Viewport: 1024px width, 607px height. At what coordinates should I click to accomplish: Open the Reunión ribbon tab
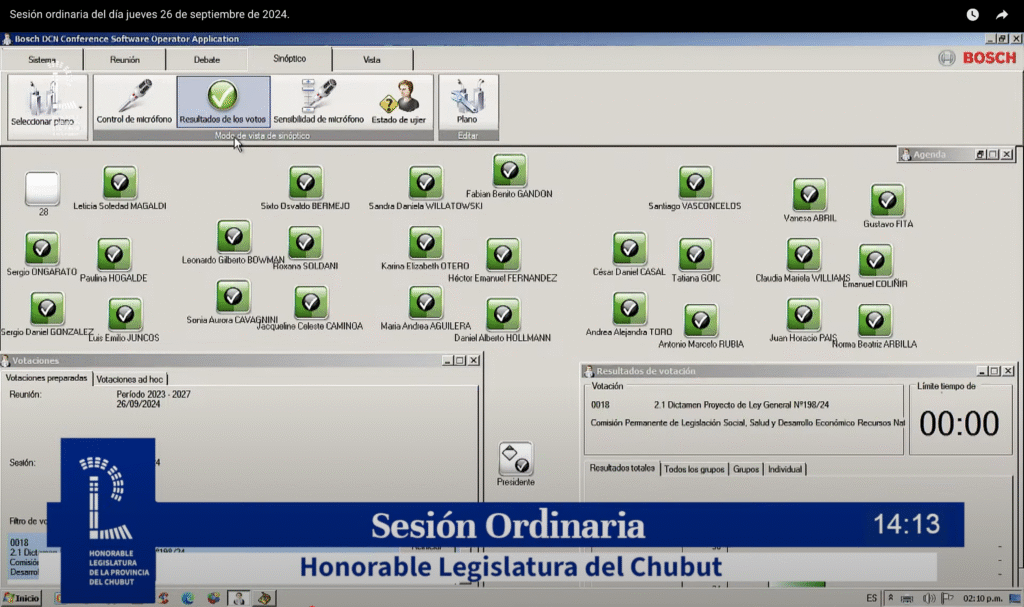click(125, 60)
